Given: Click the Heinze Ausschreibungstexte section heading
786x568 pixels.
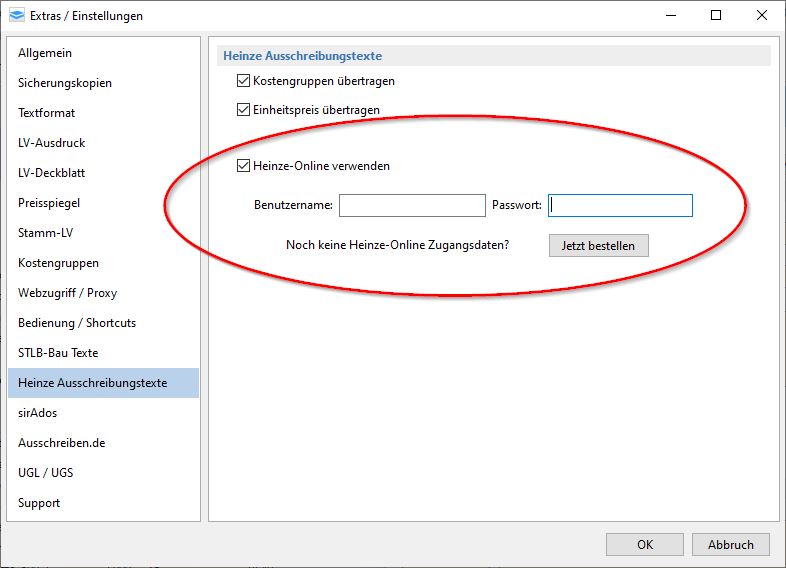Looking at the screenshot, I should tap(302, 56).
